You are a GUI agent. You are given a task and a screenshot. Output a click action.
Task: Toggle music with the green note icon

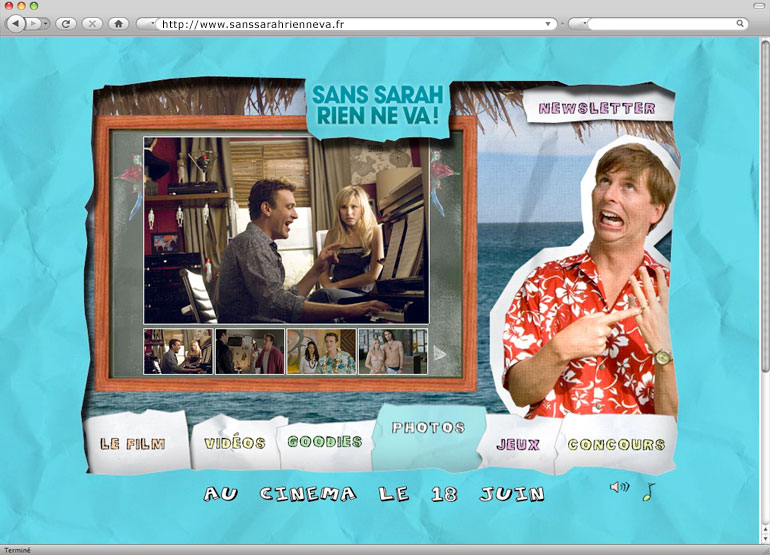pos(649,492)
